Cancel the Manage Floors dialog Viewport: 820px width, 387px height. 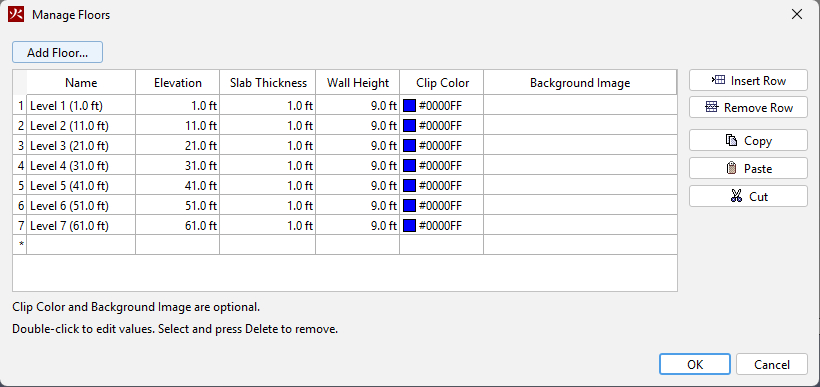pyautogui.click(x=772, y=365)
